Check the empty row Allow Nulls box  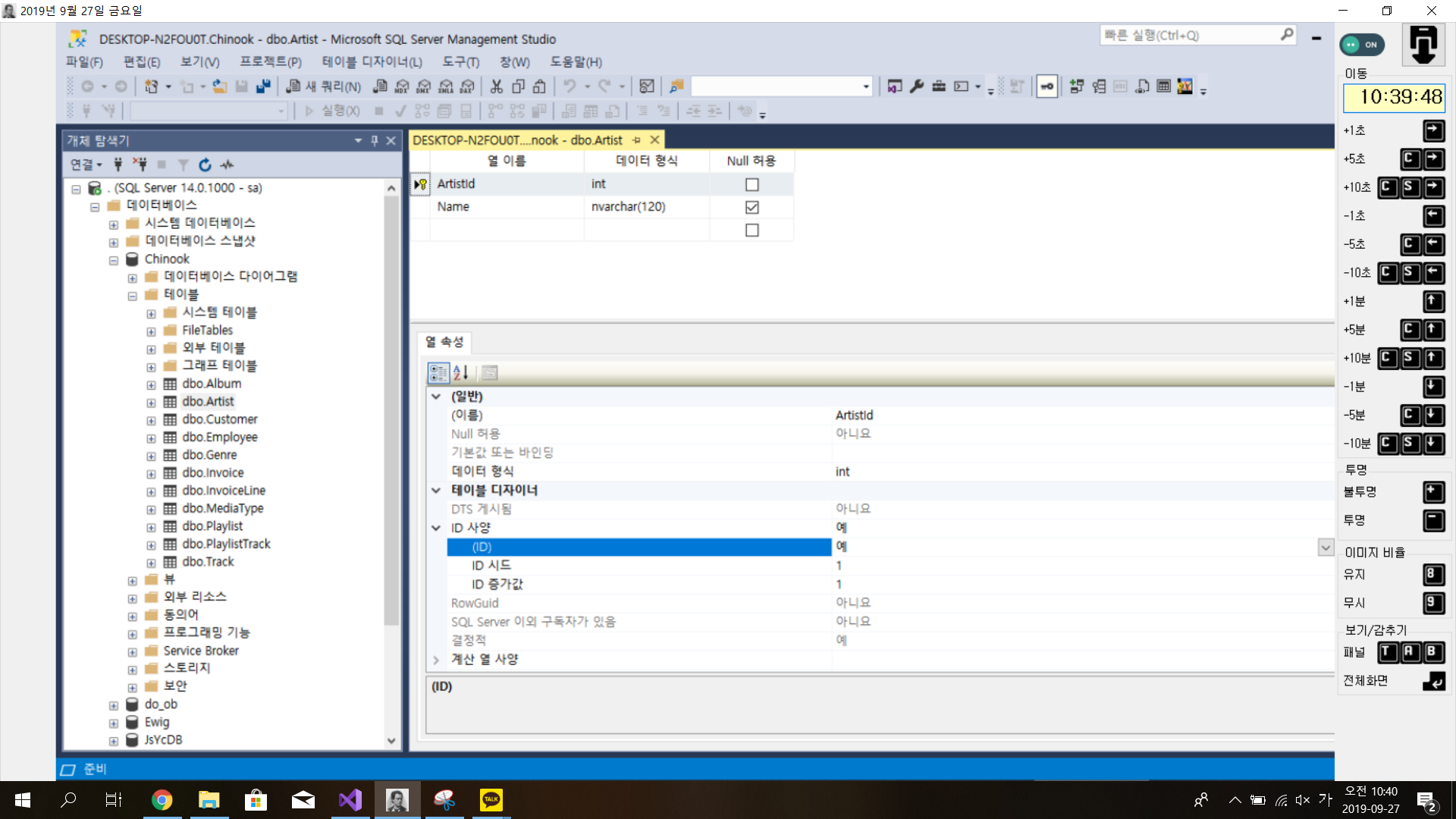(752, 230)
